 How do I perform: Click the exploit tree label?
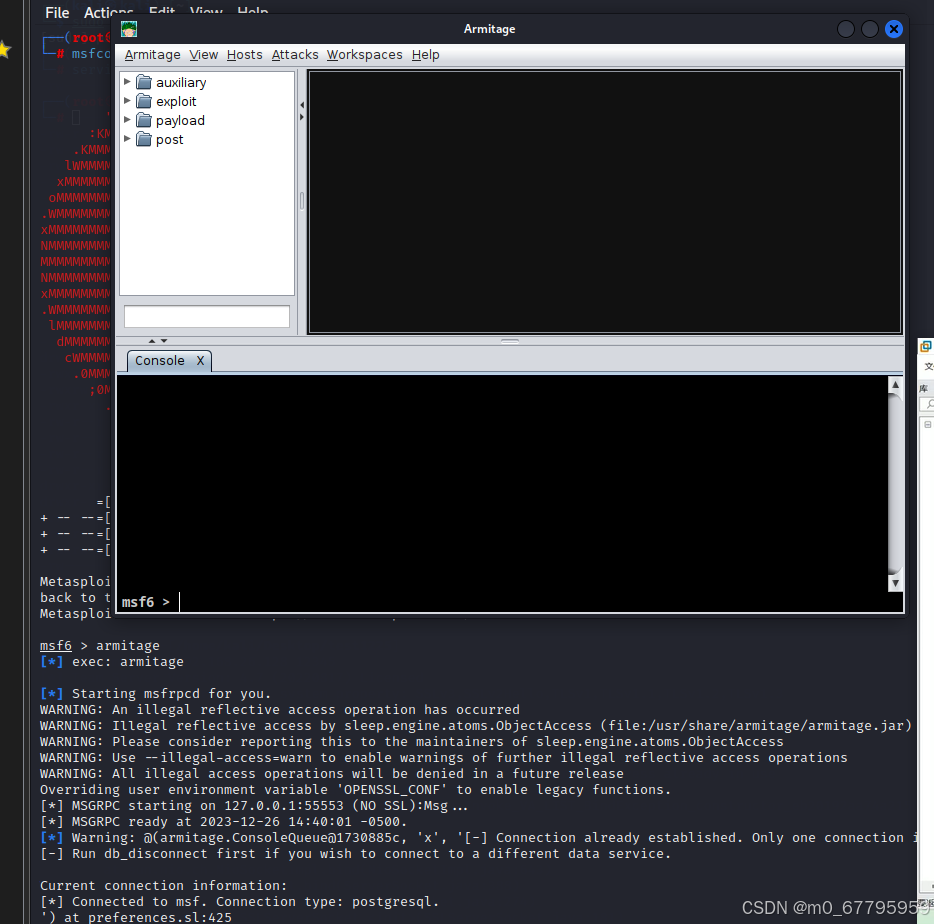click(176, 101)
